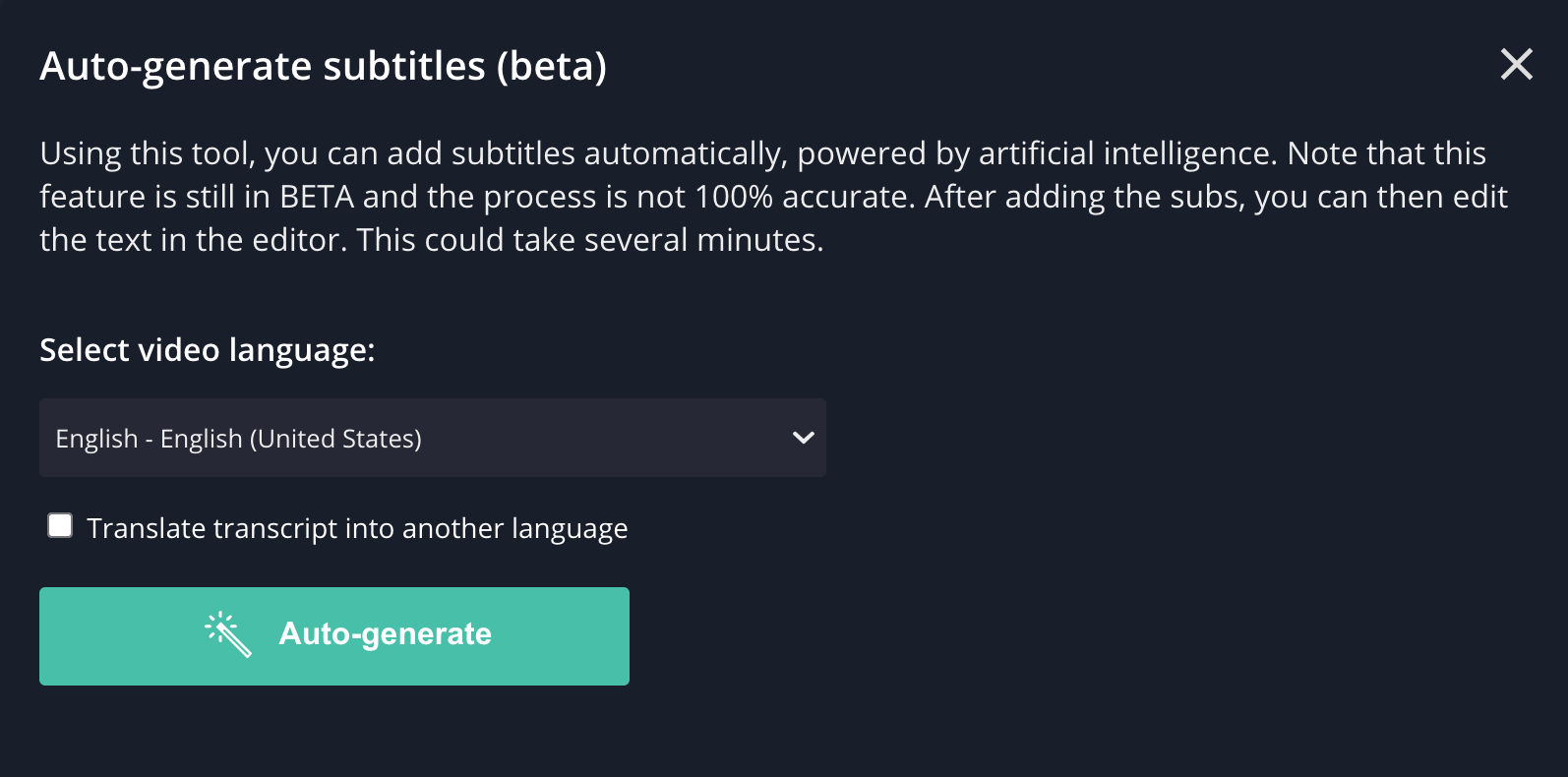The width and height of the screenshot is (1568, 777).
Task: Click the Select video language label
Action: tap(207, 350)
